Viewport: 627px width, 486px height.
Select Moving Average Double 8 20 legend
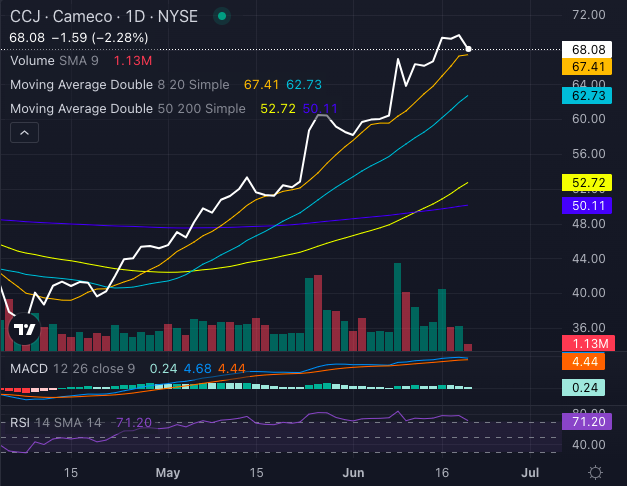click(120, 85)
